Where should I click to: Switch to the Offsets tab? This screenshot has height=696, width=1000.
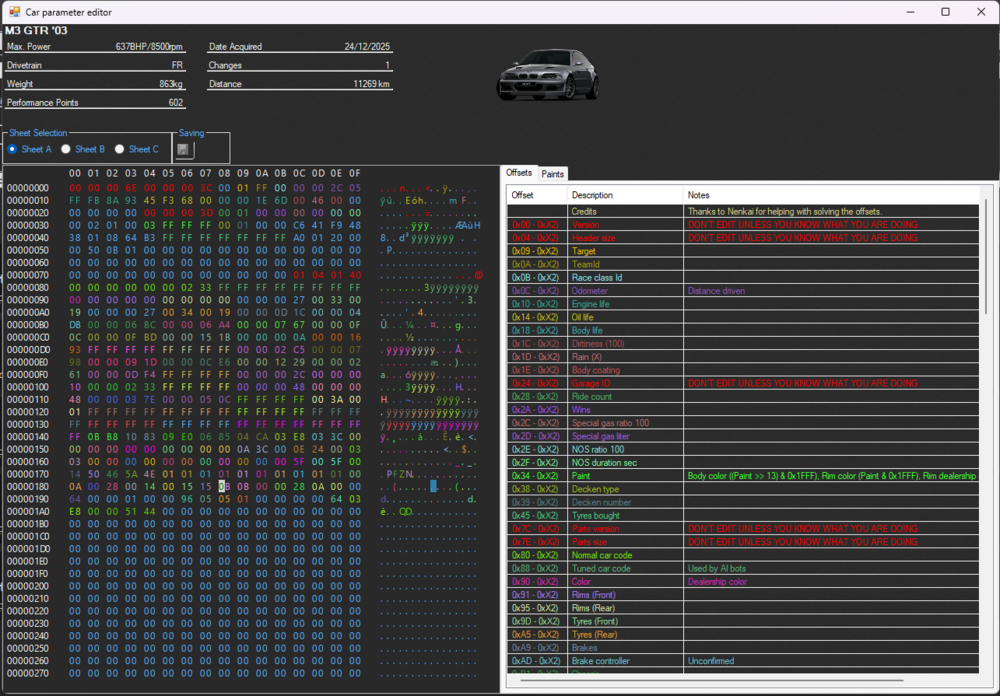tap(519, 173)
